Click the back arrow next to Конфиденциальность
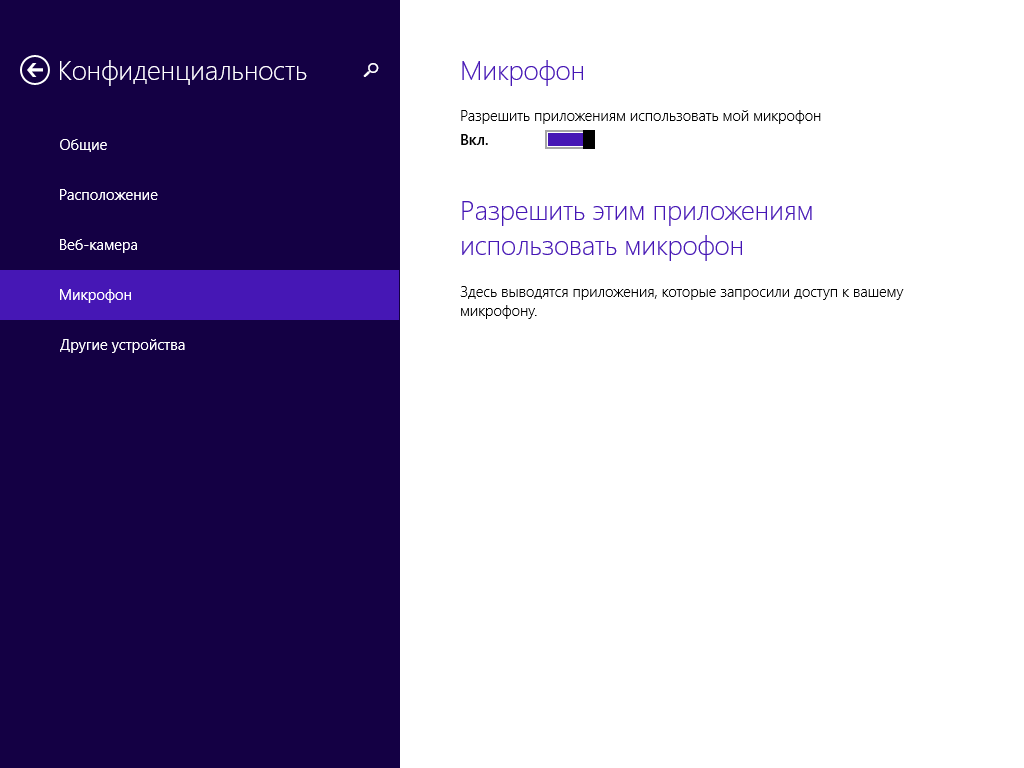Viewport: 1024px width, 768px height. 35,70
